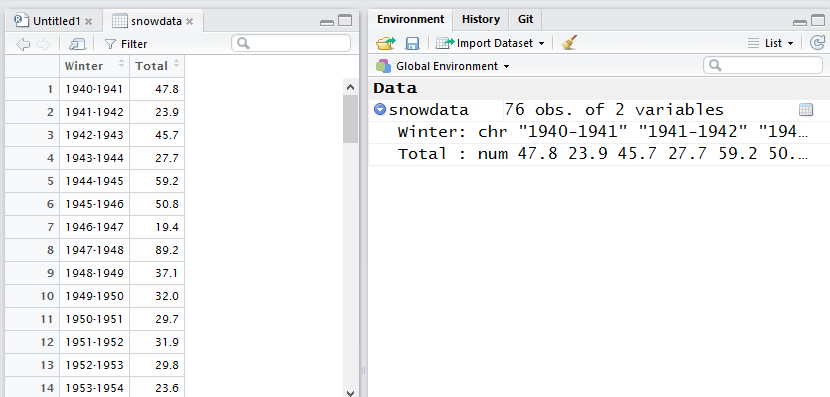This screenshot has width=830, height=397.
Task: Click the snowdata object name in Environment
Action: click(429, 110)
